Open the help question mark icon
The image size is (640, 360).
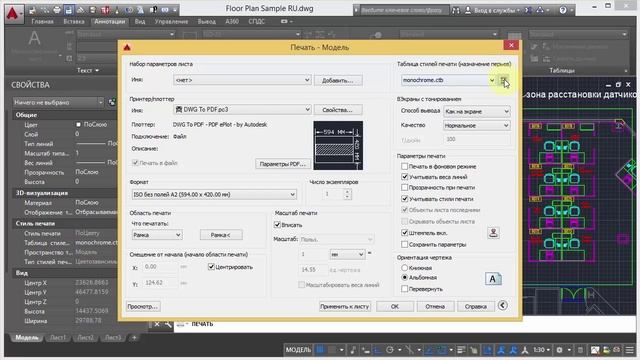pyautogui.click(x=563, y=10)
